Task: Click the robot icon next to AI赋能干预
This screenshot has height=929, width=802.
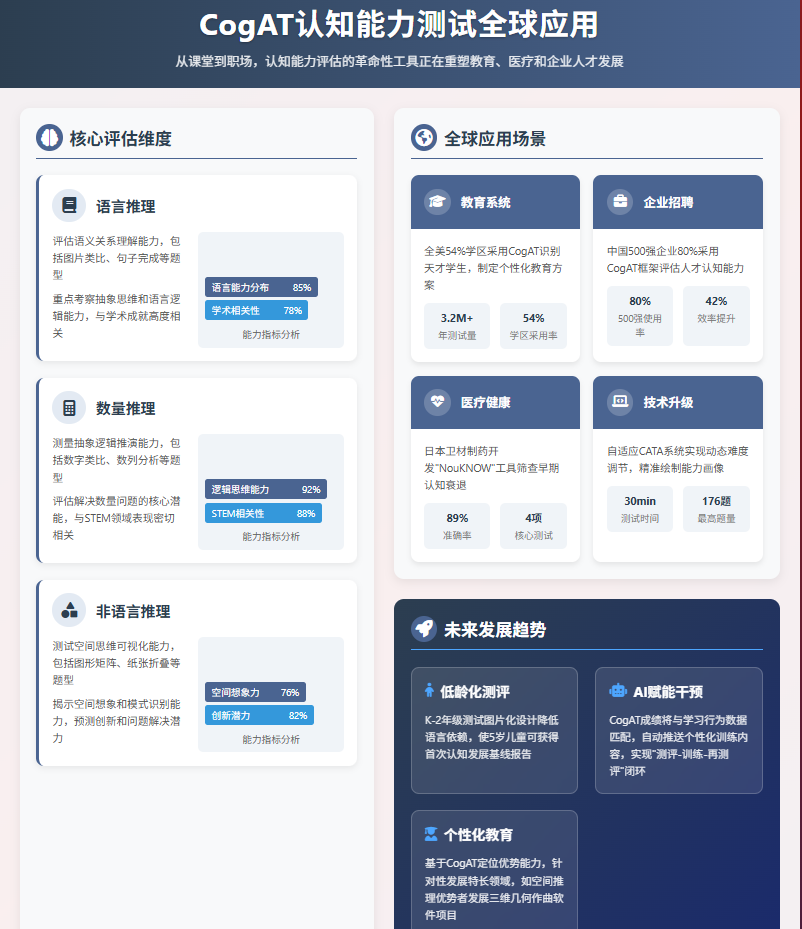Action: coord(618,691)
